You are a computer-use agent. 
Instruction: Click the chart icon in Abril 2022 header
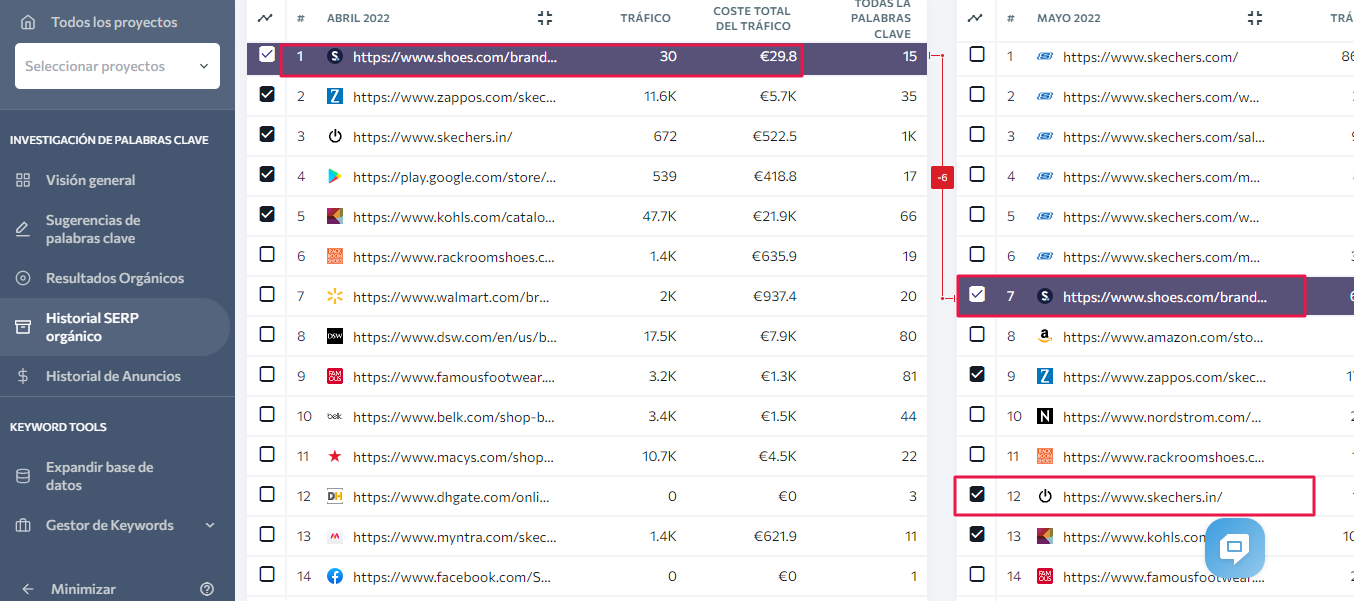click(x=265, y=18)
